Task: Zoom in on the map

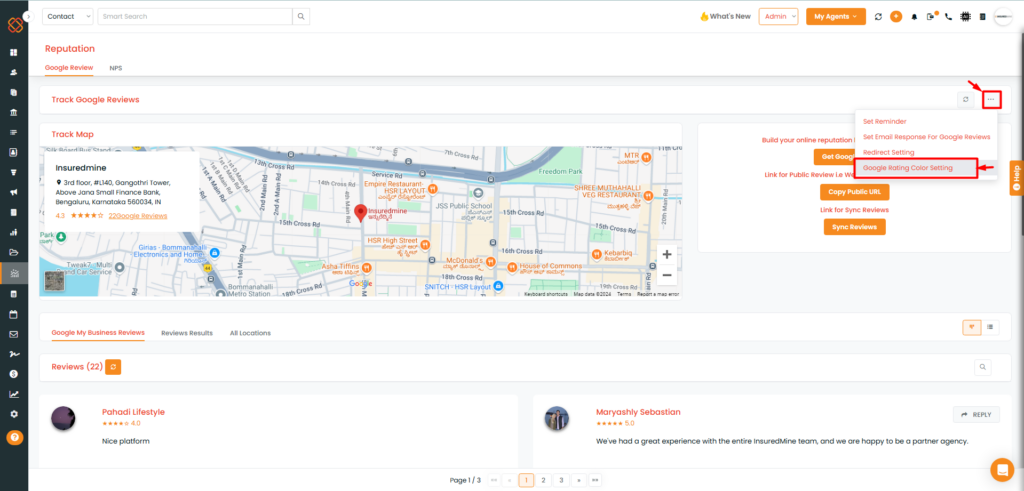Action: [x=667, y=255]
